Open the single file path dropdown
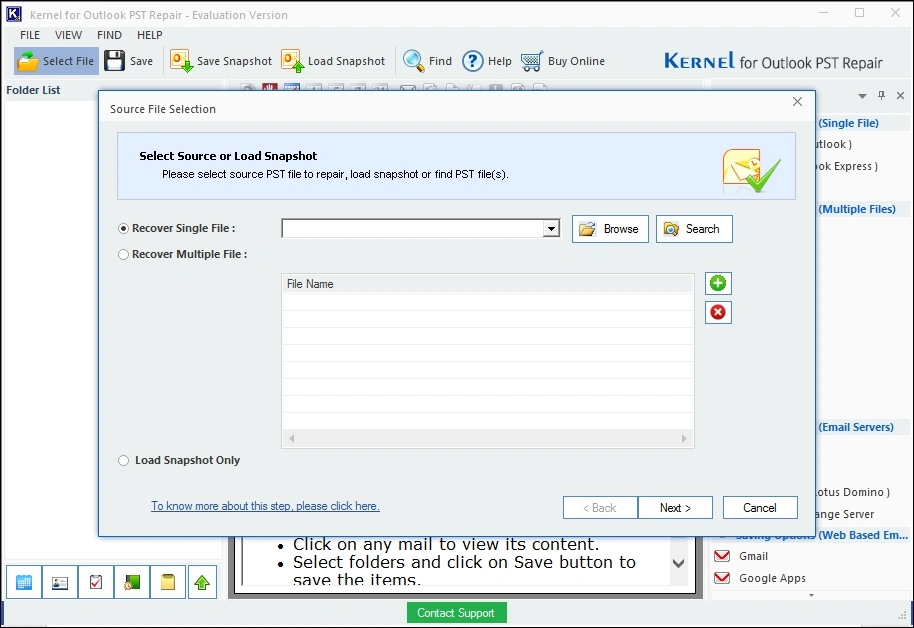Image resolution: width=914 pixels, height=628 pixels. [x=551, y=229]
